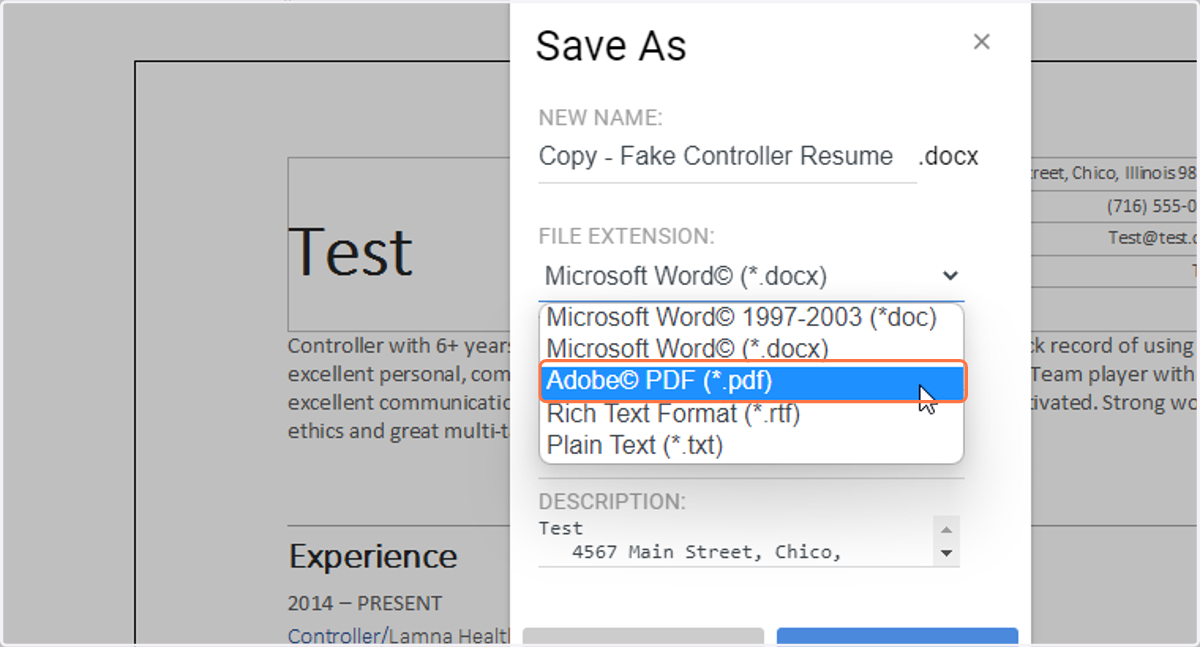Select Adobe PDF (*.pdf) format
The image size is (1200, 647).
point(751,381)
